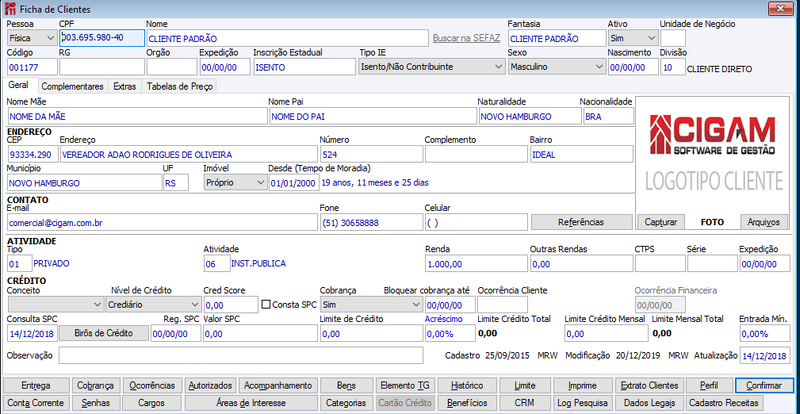Click the Fantasia input field
800x414 pixels.
pyautogui.click(x=557, y=38)
